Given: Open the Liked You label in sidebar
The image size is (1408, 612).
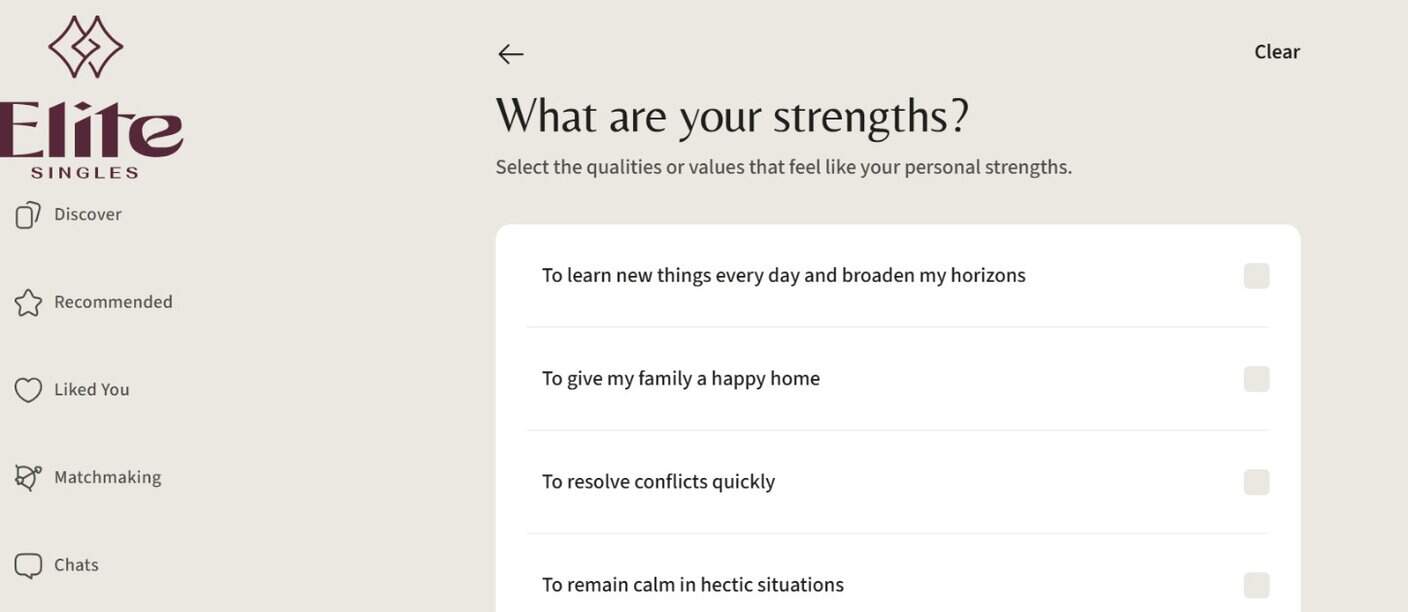Looking at the screenshot, I should [x=92, y=390].
